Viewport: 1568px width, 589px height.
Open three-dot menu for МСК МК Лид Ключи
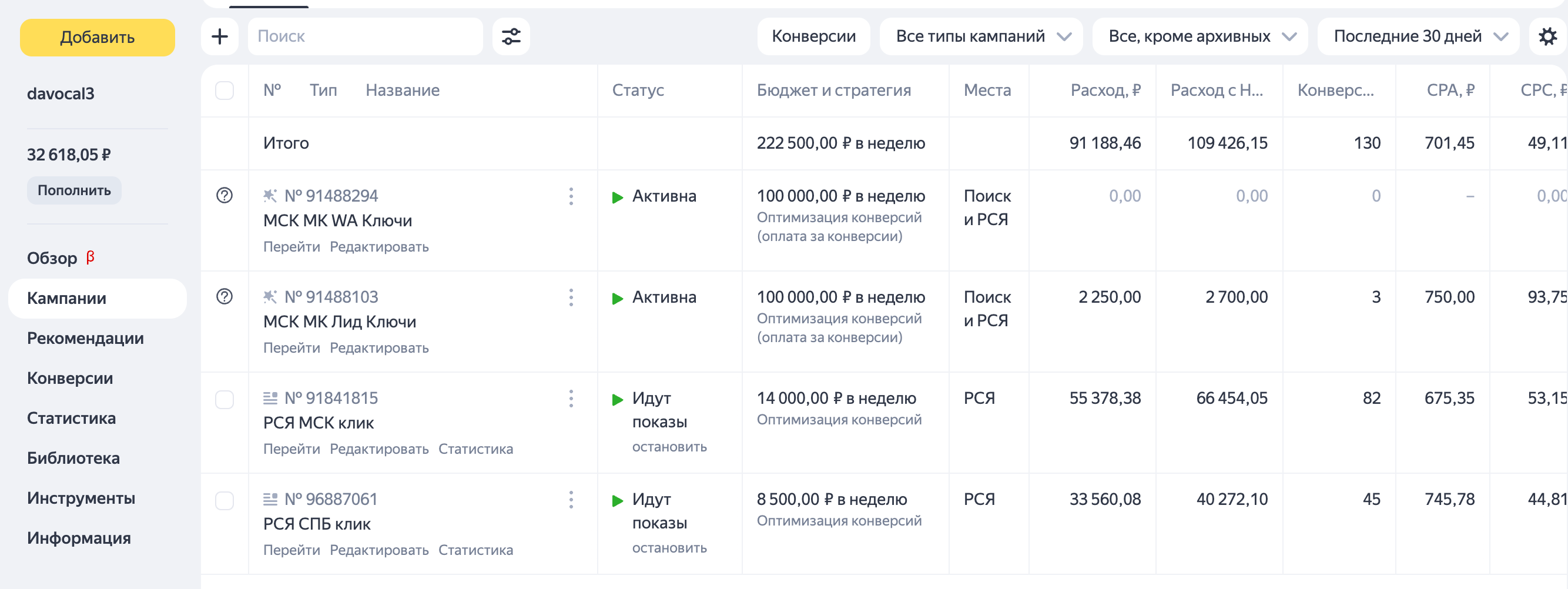571,297
